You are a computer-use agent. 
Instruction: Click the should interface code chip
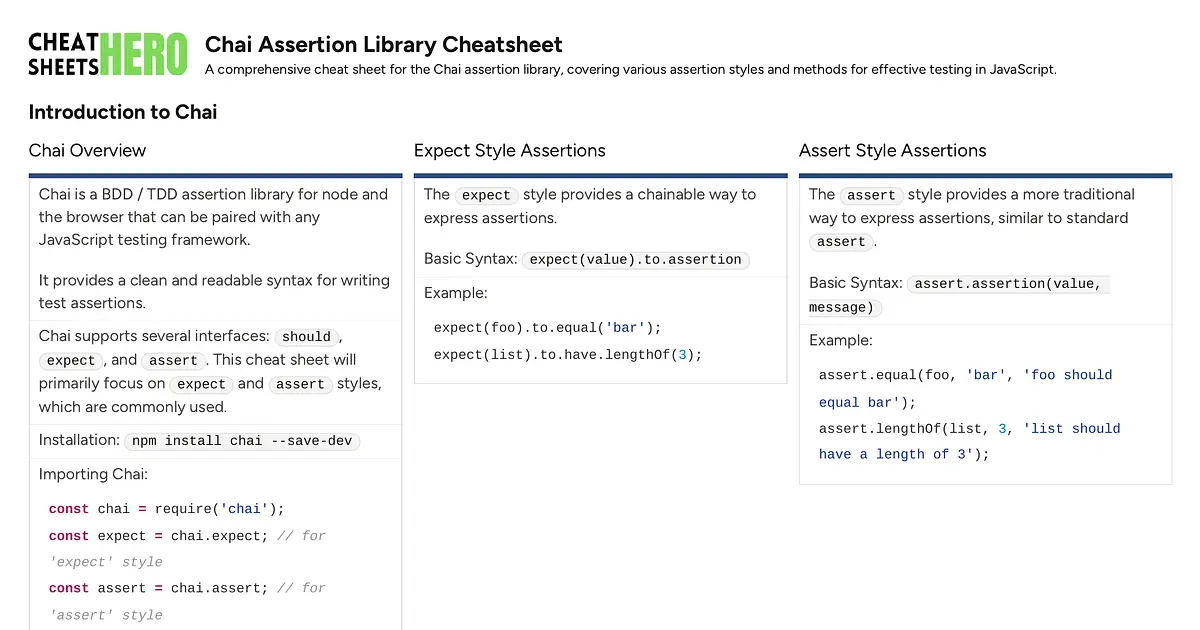[306, 337]
